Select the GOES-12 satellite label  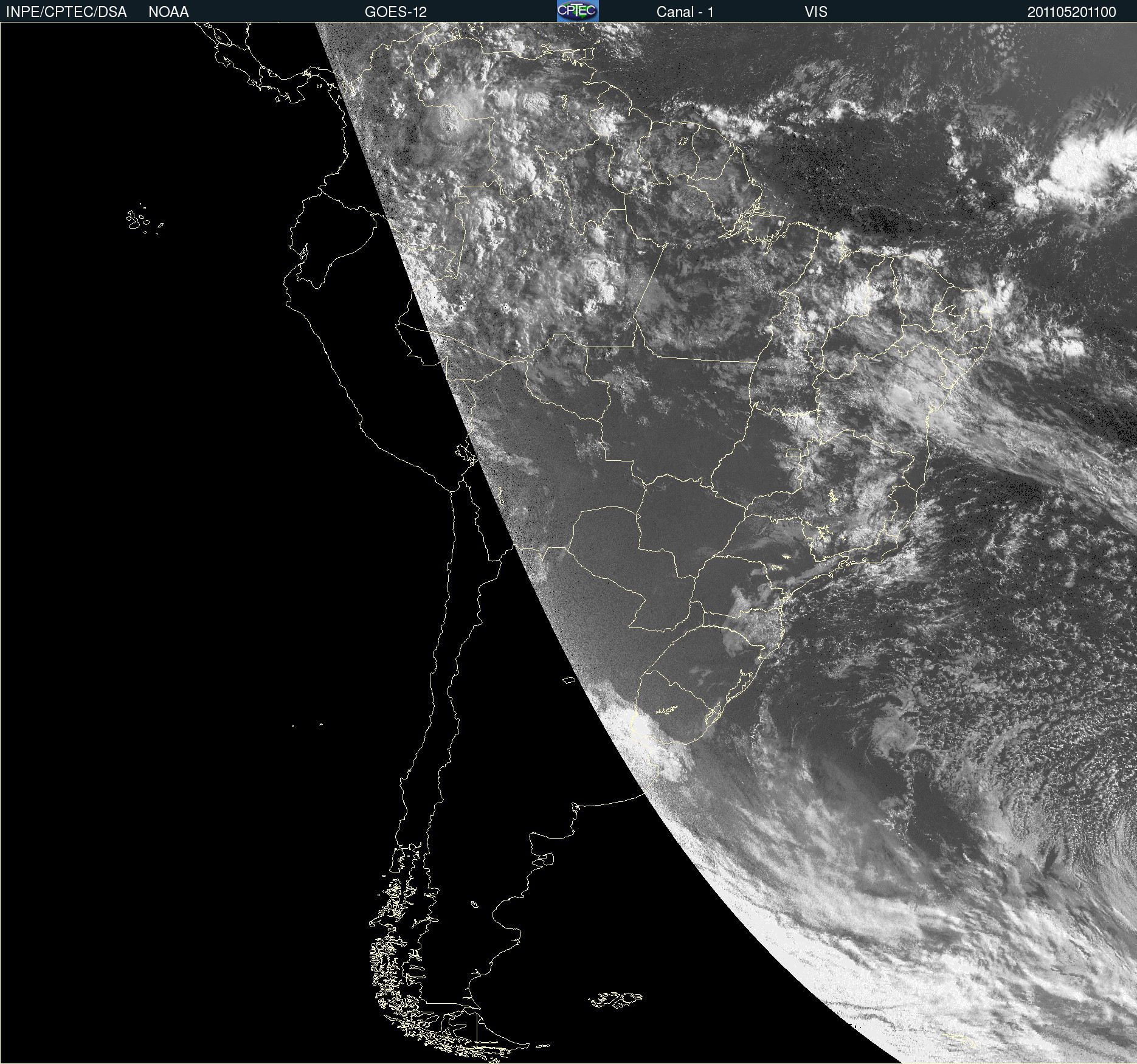pos(396,12)
